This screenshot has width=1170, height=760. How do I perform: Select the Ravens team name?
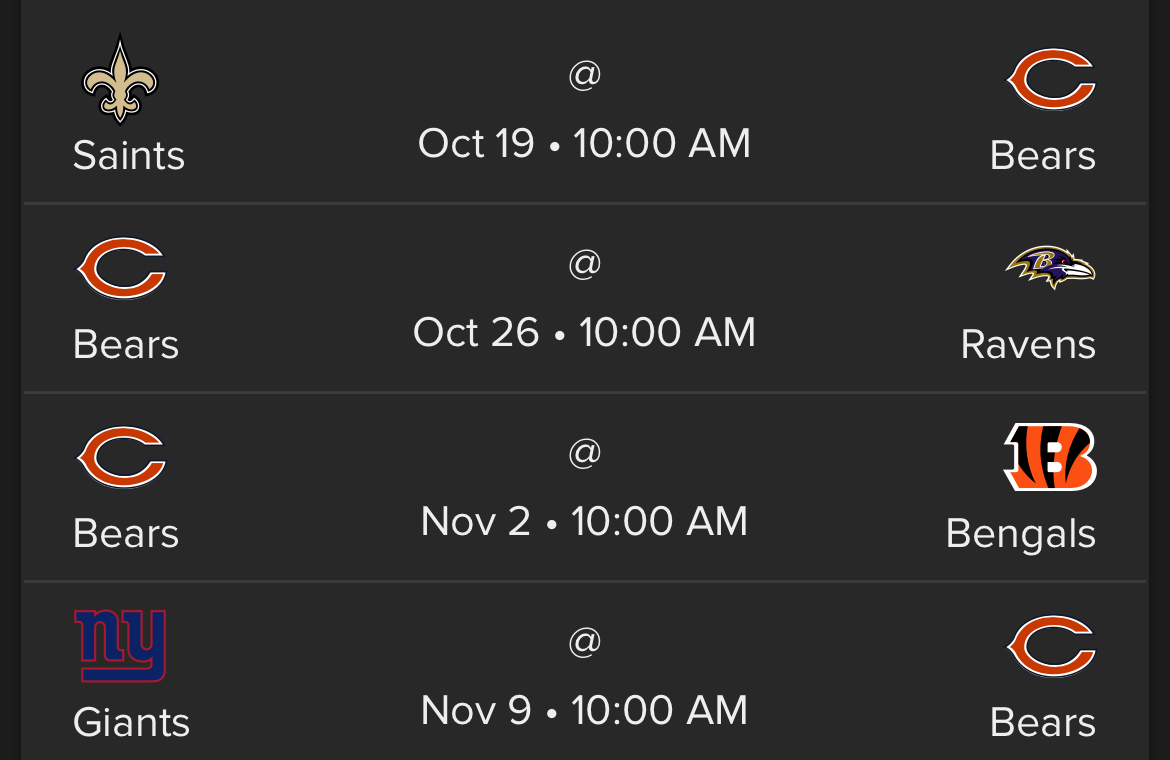coord(1027,345)
